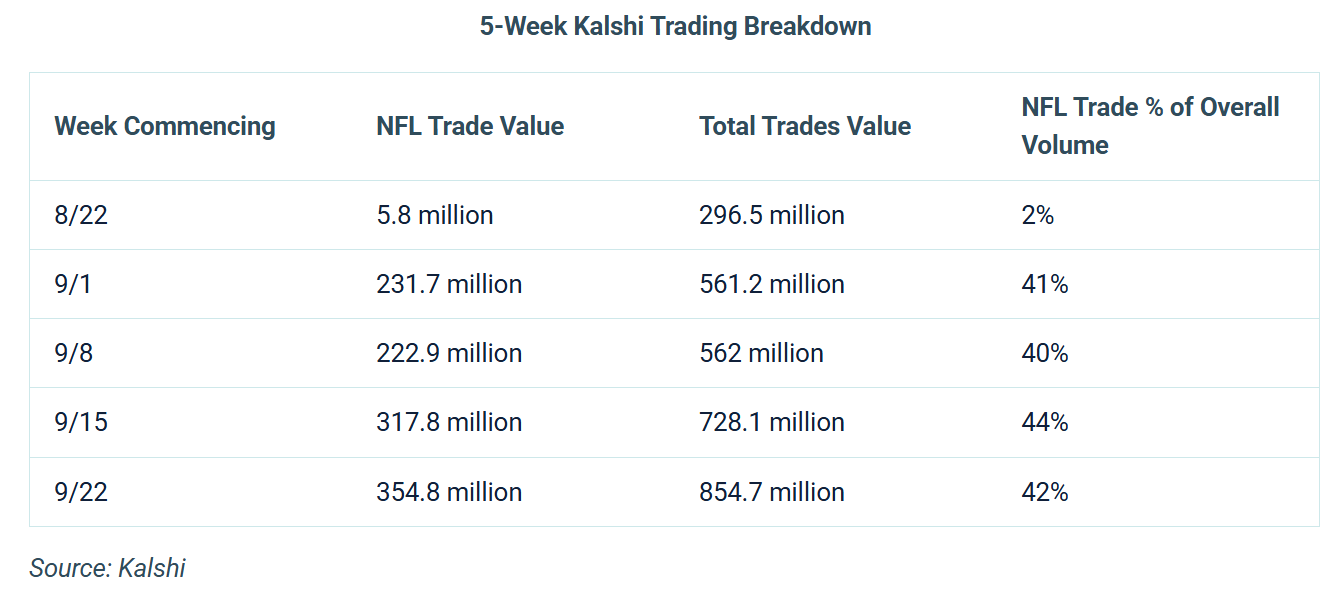The width and height of the screenshot is (1340, 594).
Task: Select the 'Week Commencing' column header
Action: 165,126
